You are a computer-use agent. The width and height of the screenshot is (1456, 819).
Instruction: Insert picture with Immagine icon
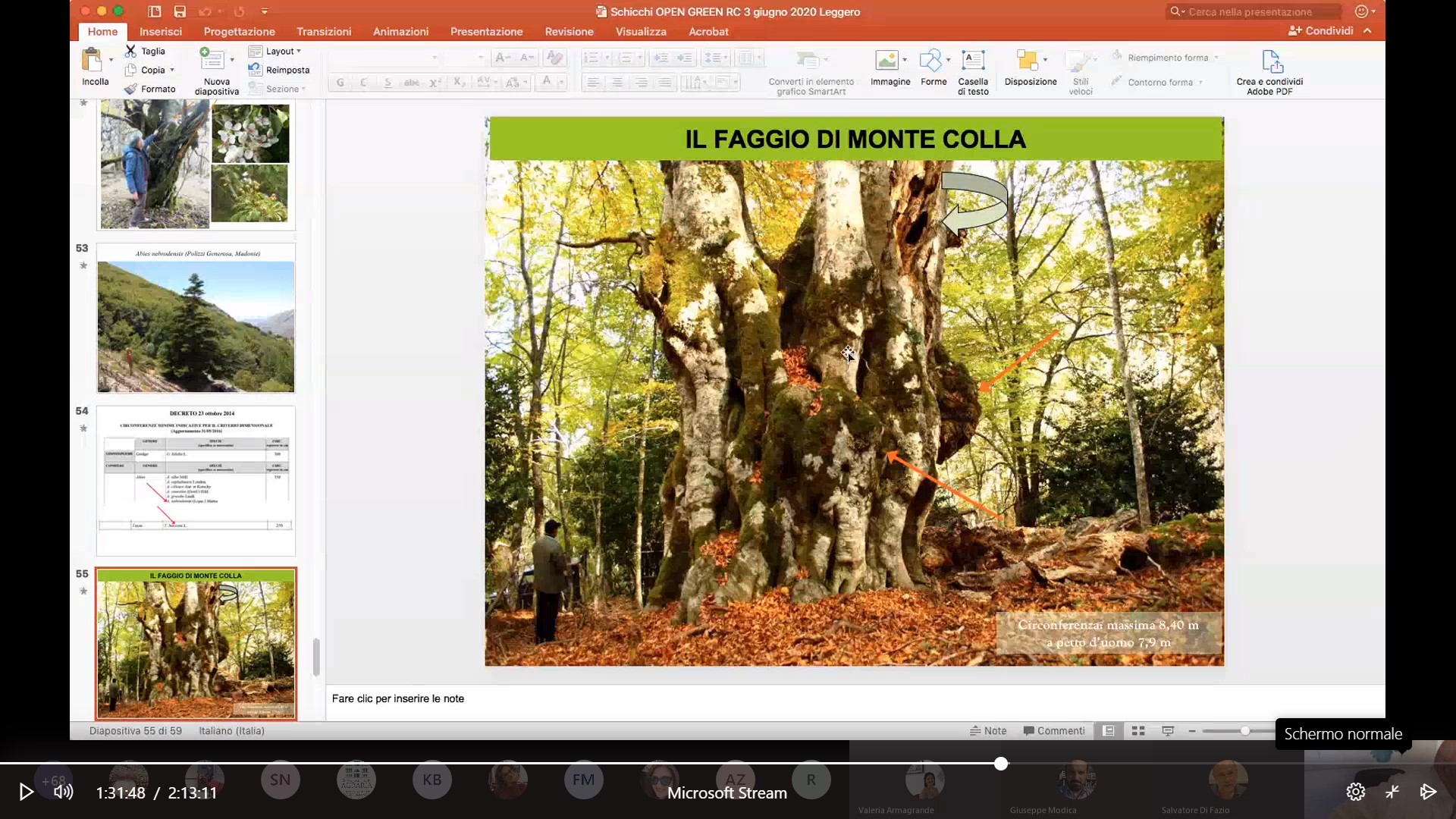(886, 61)
